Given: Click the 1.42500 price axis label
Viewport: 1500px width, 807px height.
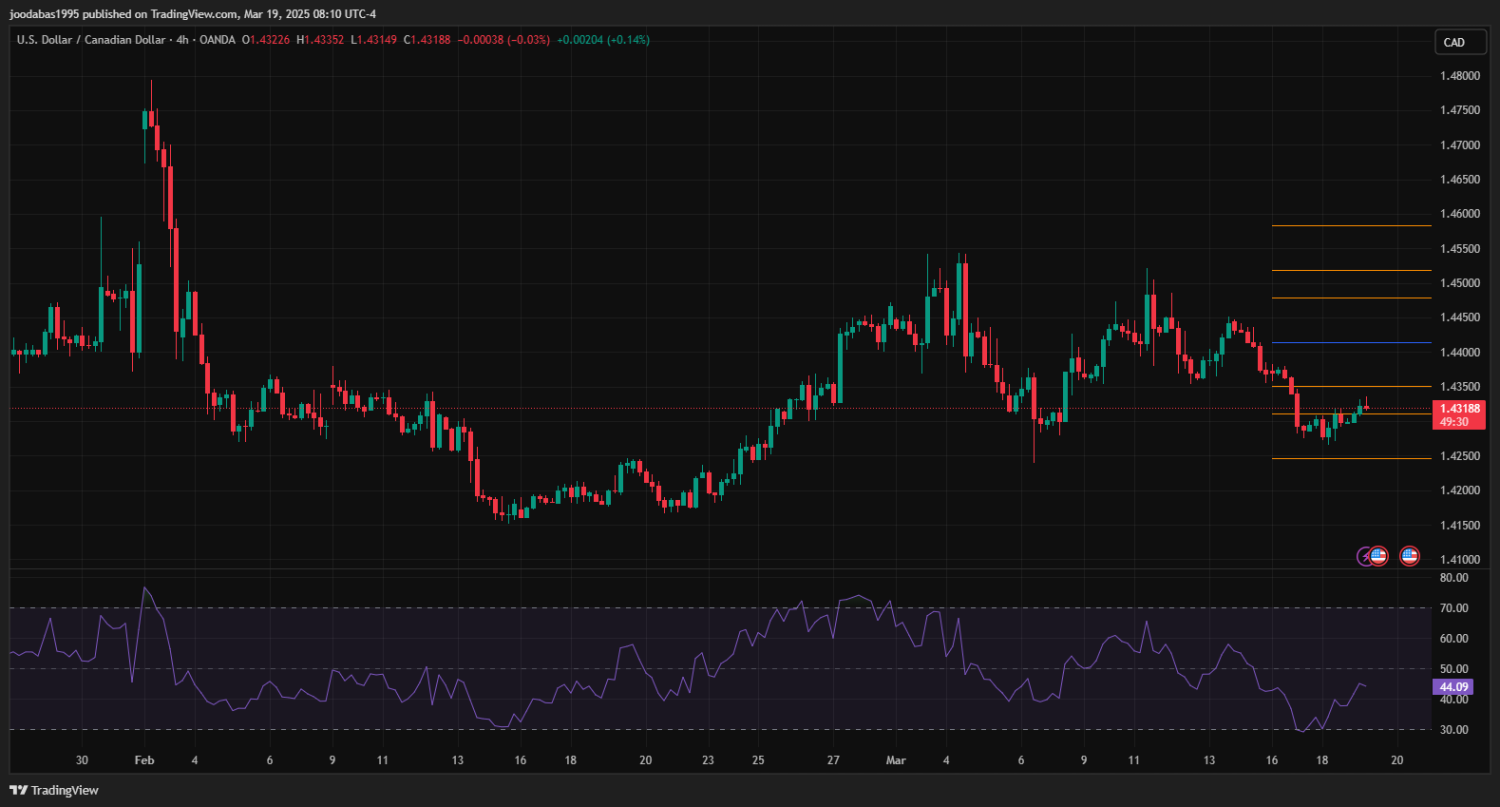Looking at the screenshot, I should click(x=1461, y=456).
